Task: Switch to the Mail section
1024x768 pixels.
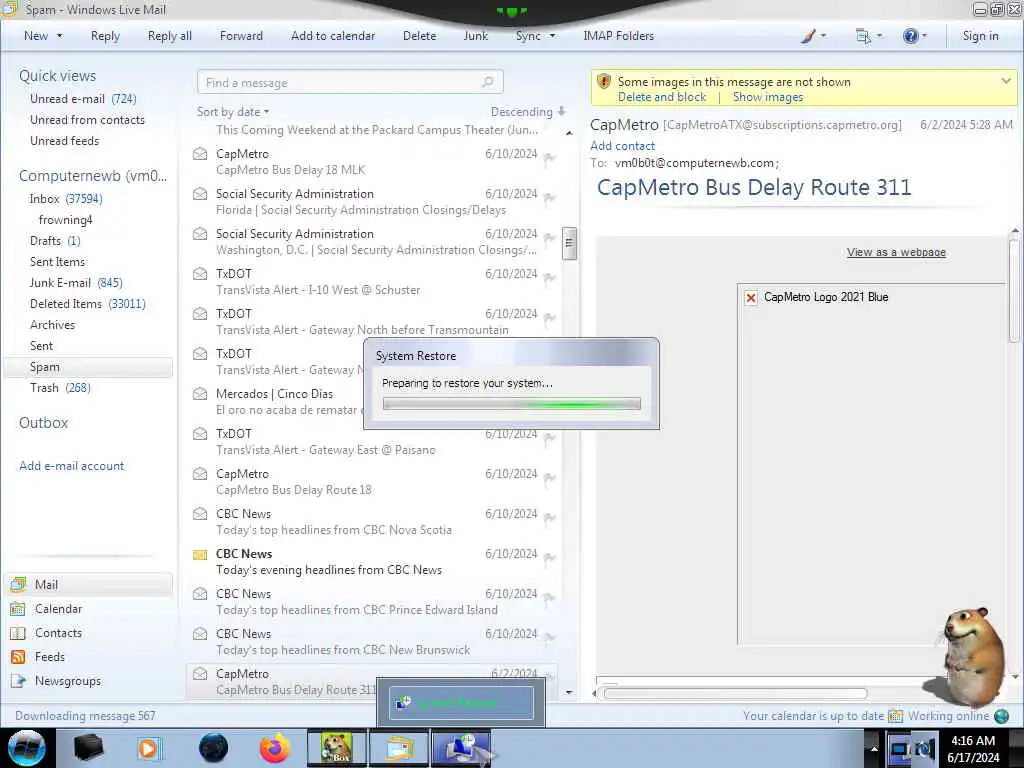Action: click(x=89, y=584)
